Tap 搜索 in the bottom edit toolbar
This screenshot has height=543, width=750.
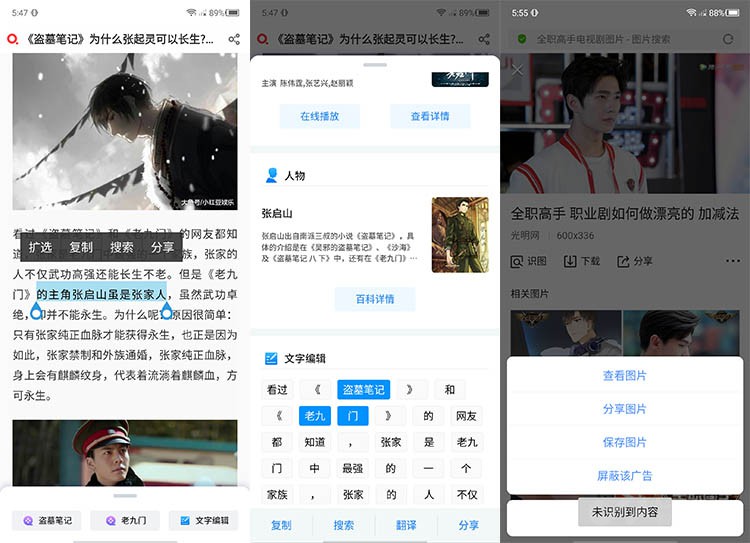pos(344,525)
